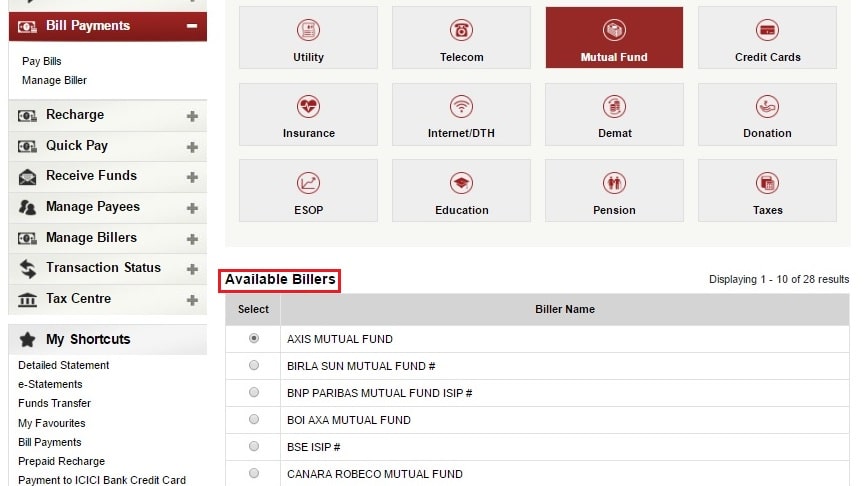Open Payment to ICICI Bank Credit Card
Image resolution: width=868 pixels, height=486 pixels.
click(102, 480)
